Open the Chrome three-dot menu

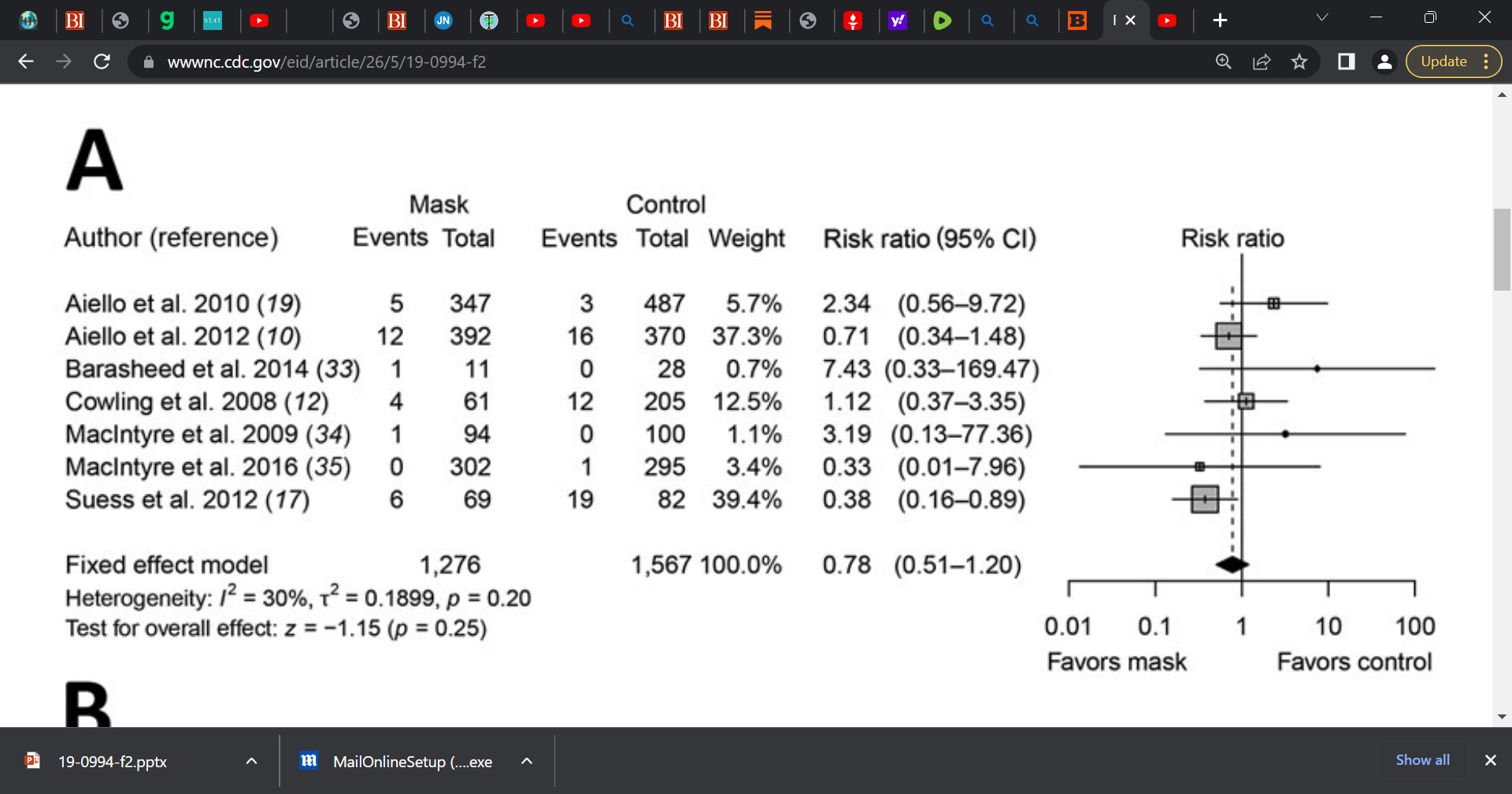(x=1486, y=61)
